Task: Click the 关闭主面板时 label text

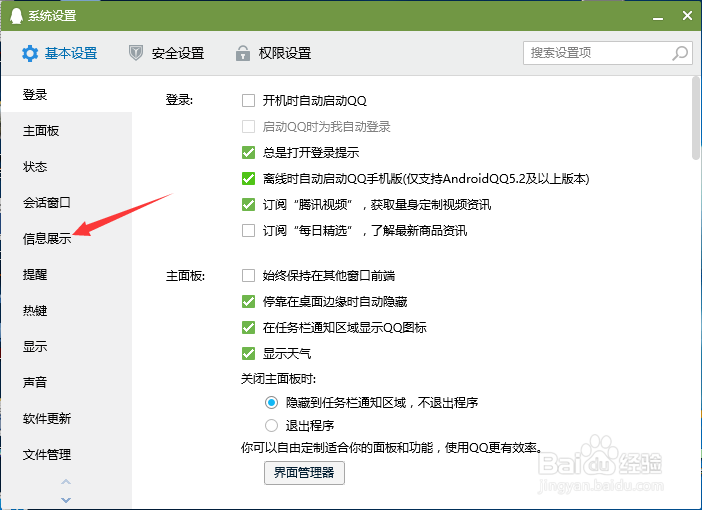Action: (x=278, y=379)
